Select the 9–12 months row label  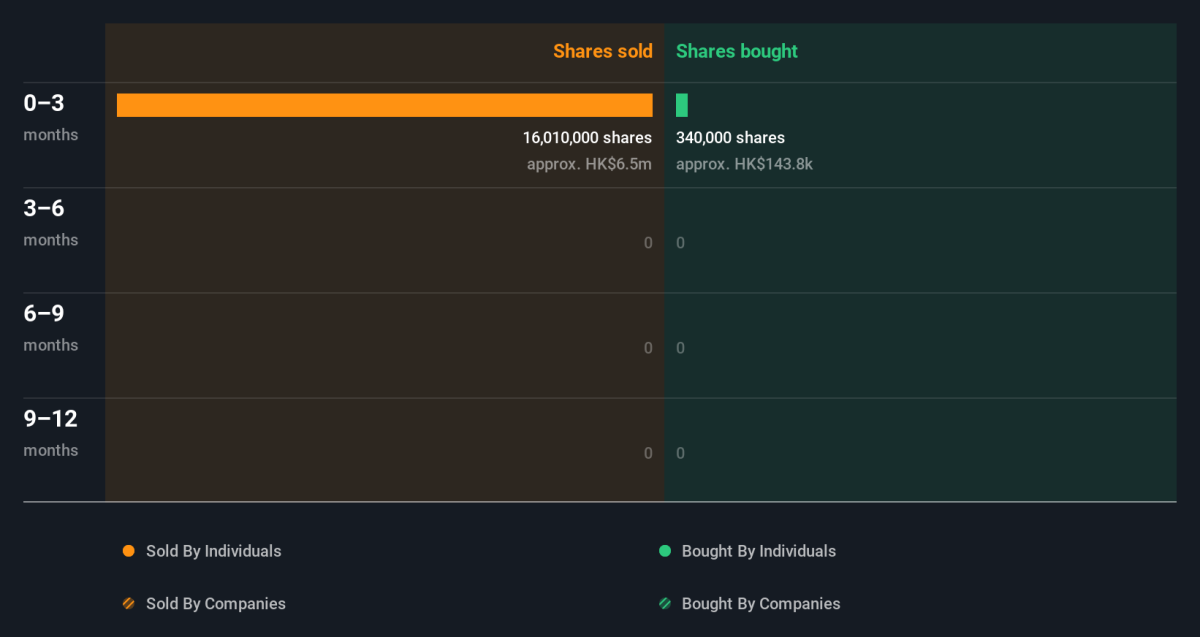[51, 432]
